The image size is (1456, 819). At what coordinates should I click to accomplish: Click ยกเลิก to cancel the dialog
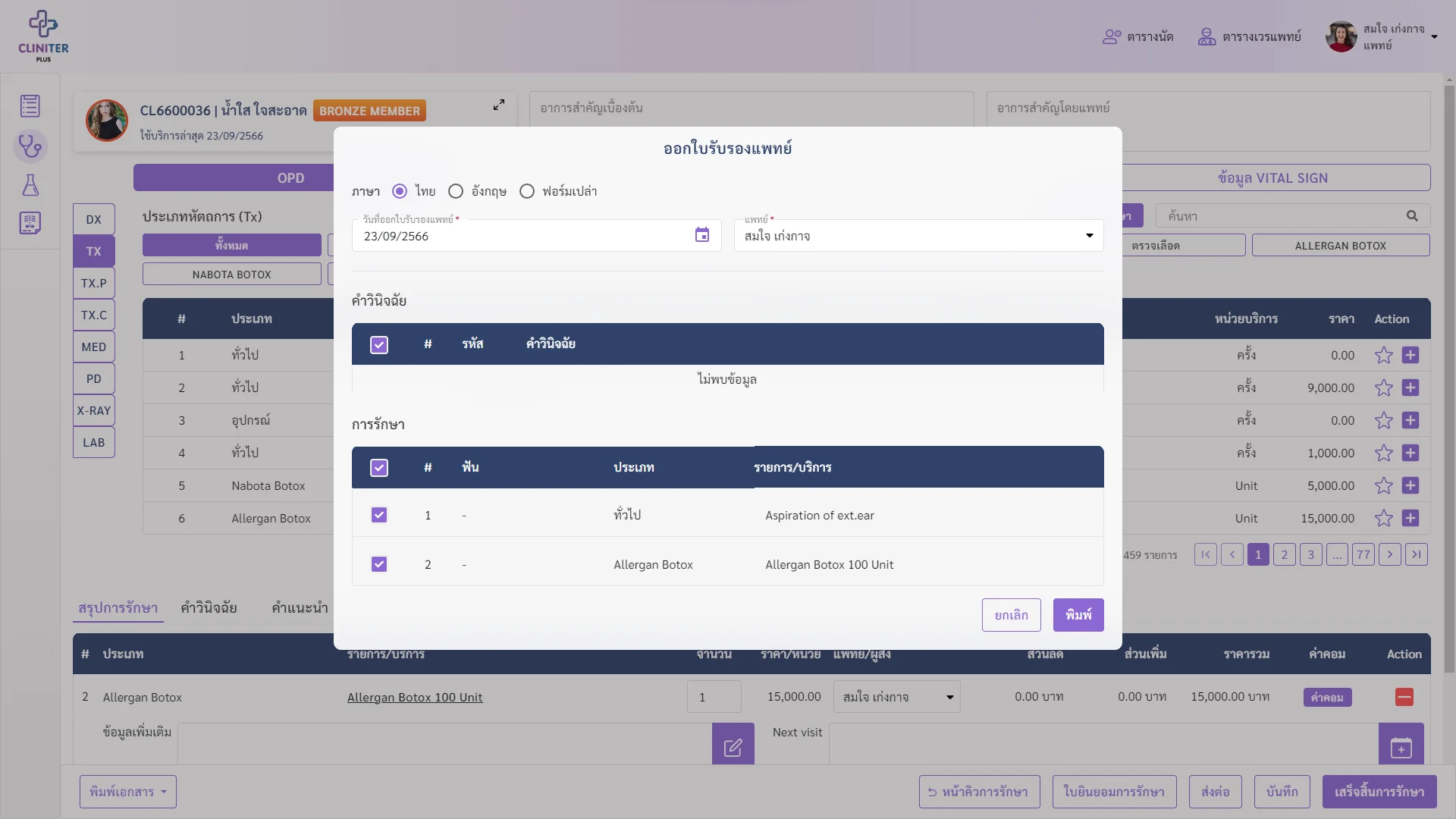click(x=1011, y=615)
